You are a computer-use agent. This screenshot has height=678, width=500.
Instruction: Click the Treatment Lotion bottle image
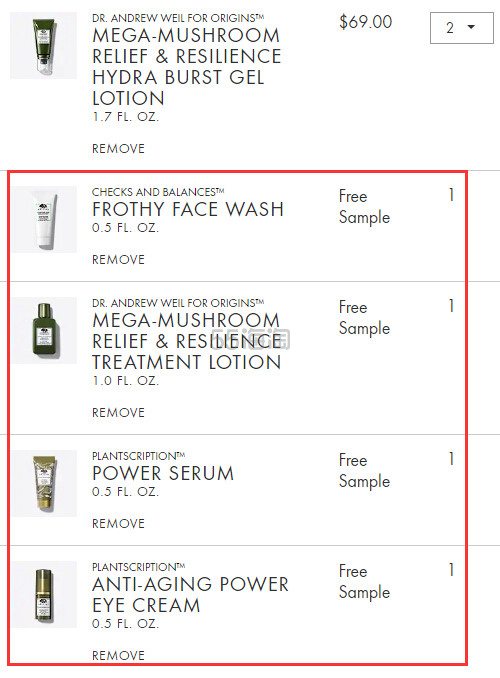click(43, 330)
